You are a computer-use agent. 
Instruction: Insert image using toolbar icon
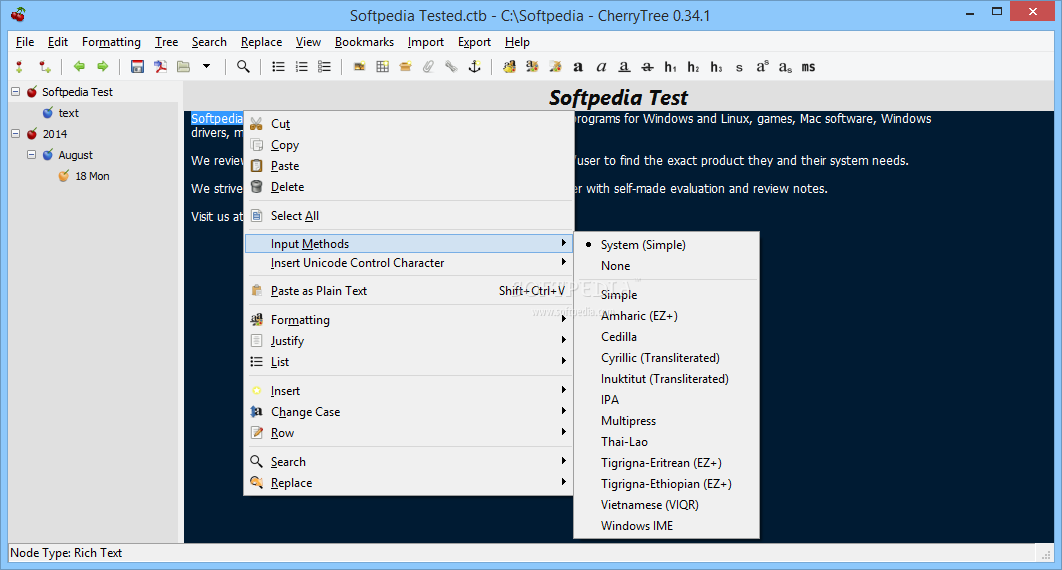360,66
